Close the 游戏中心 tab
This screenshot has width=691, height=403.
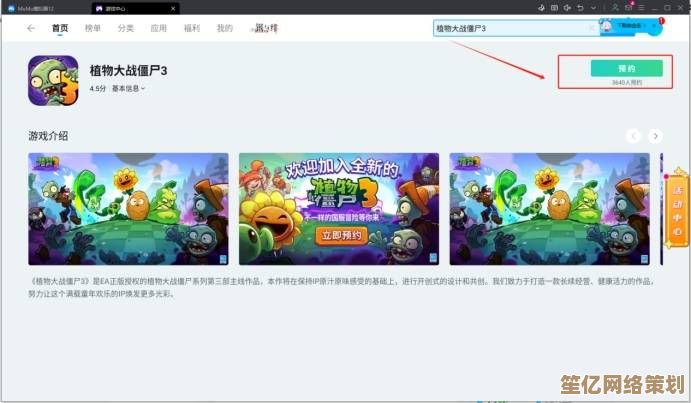(173, 8)
